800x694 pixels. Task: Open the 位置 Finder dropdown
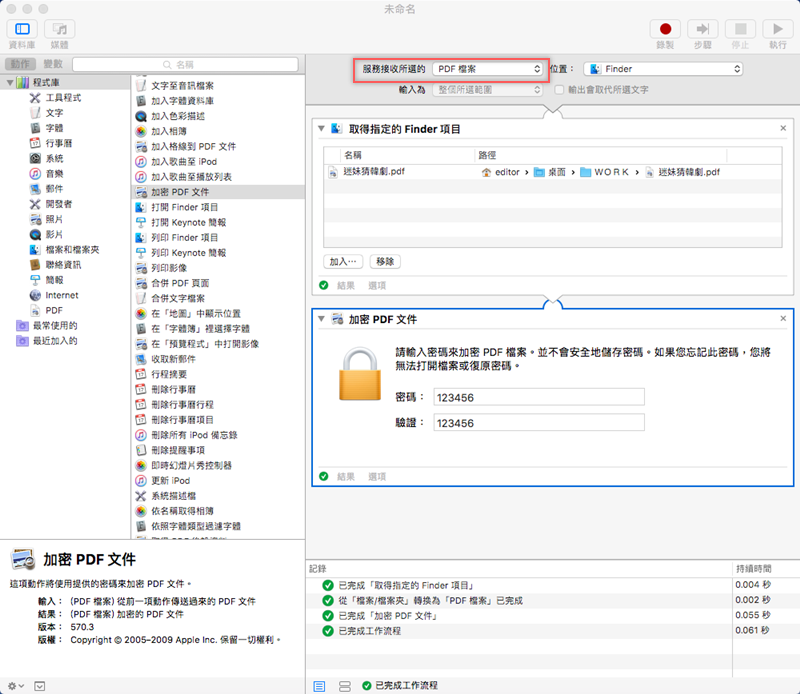pos(664,69)
